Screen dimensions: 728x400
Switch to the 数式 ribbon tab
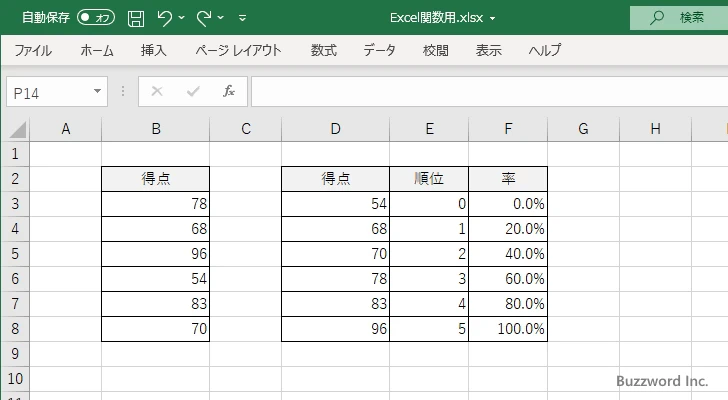click(323, 50)
